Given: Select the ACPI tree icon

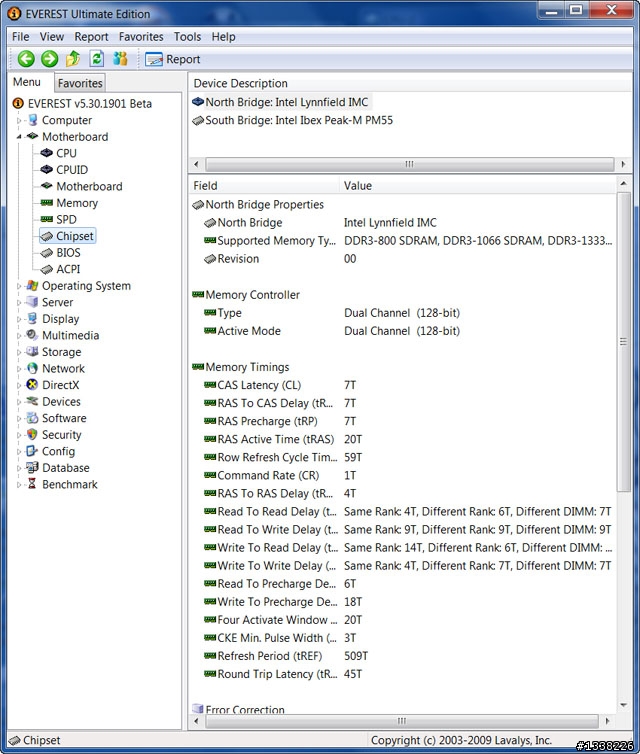Looking at the screenshot, I should (47, 269).
